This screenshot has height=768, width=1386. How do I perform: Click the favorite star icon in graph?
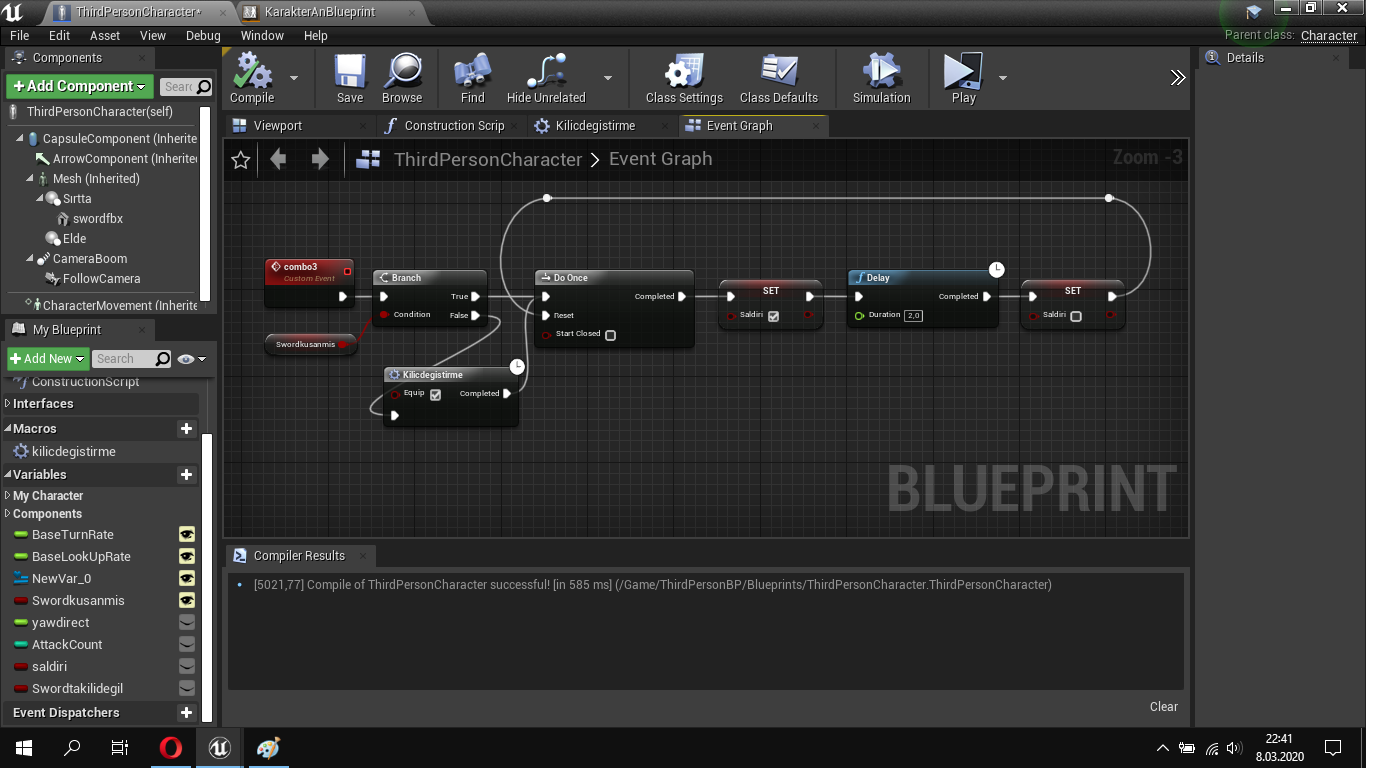point(241,160)
